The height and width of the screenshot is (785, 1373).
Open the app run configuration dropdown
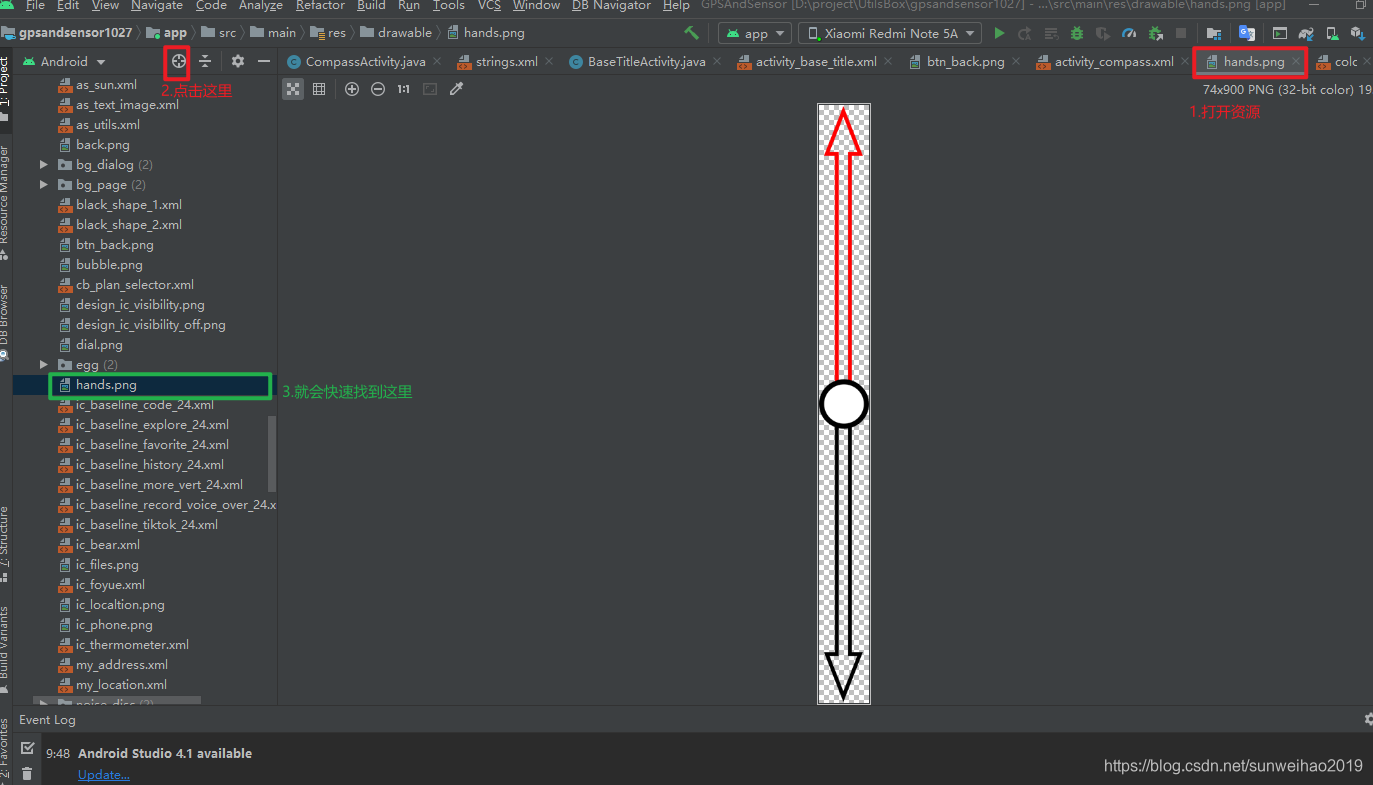[x=755, y=33]
